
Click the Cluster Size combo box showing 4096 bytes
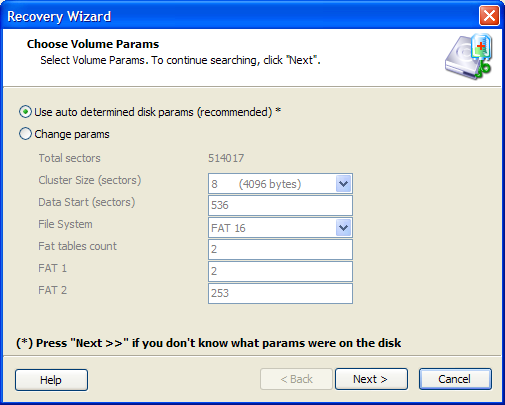280,184
